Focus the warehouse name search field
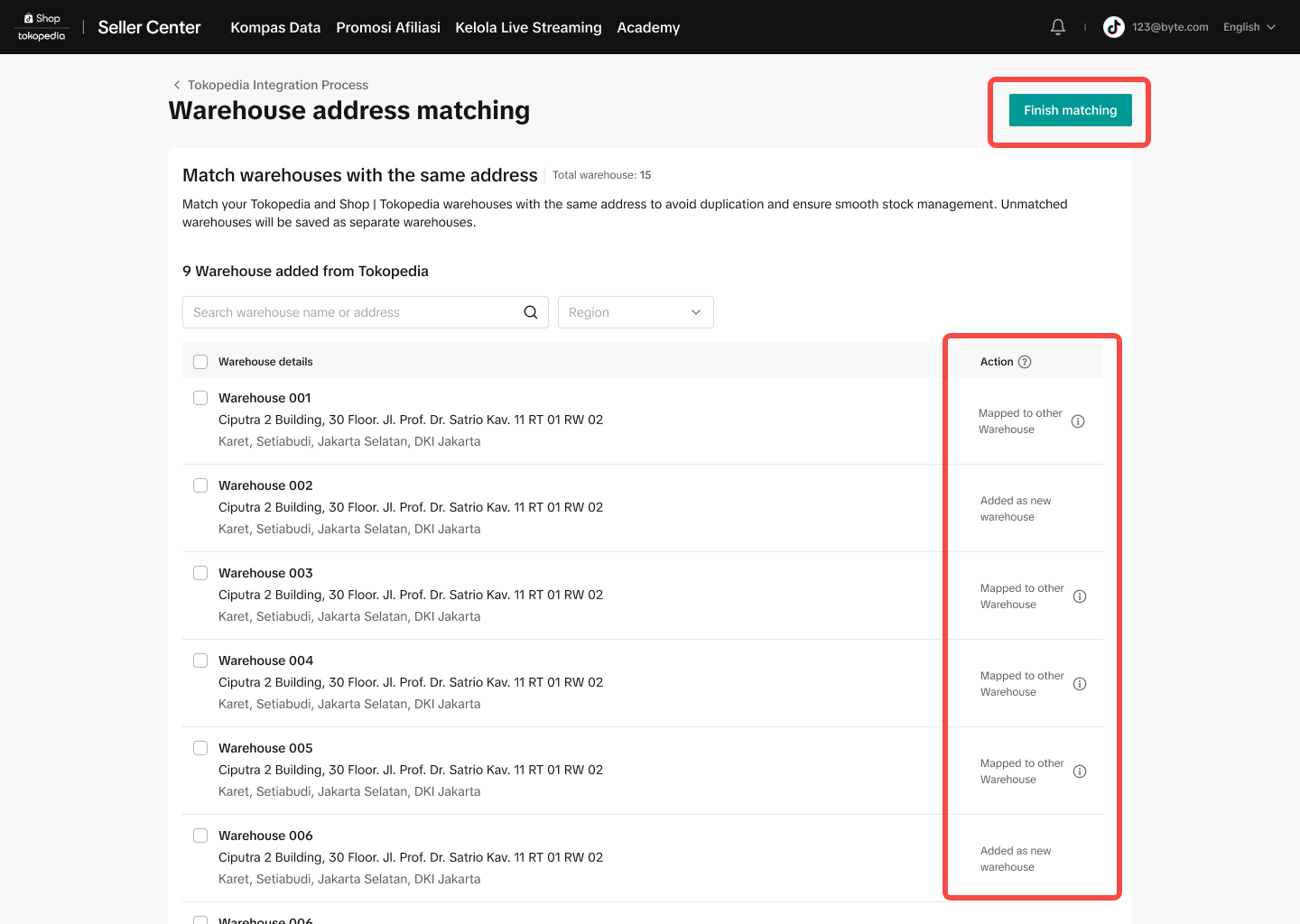 [352, 312]
